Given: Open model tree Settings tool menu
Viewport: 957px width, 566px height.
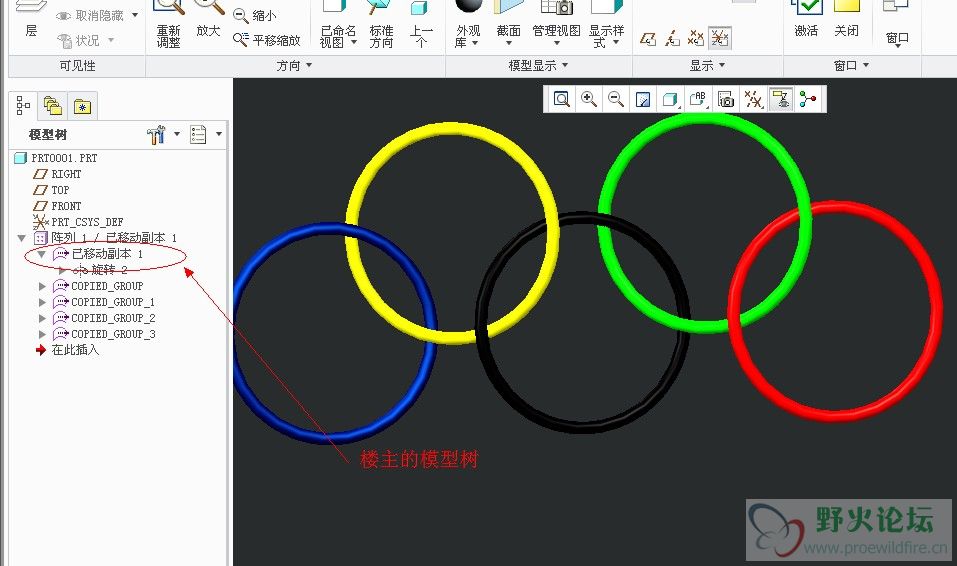Looking at the screenshot, I should pyautogui.click(x=163, y=134).
